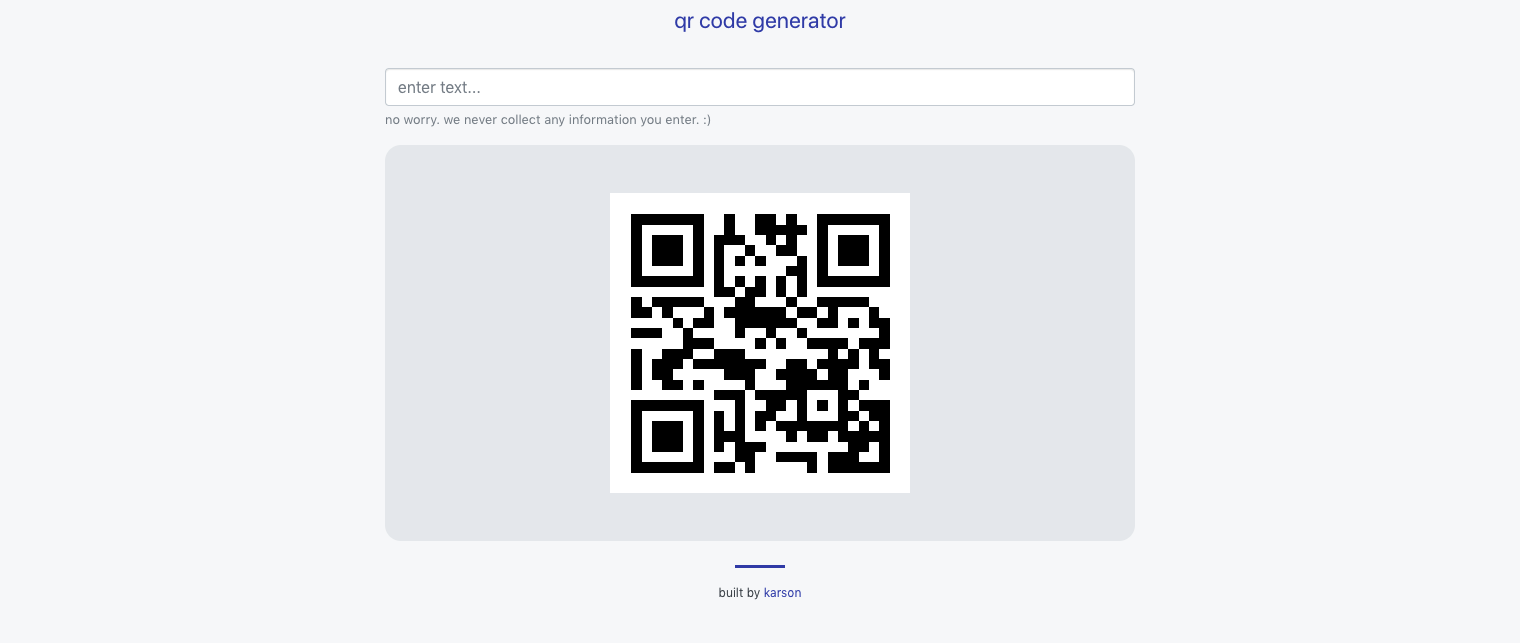This screenshot has width=1520, height=643.
Task: Focus the text box with placeholder 'enter text...'
Action: [759, 87]
